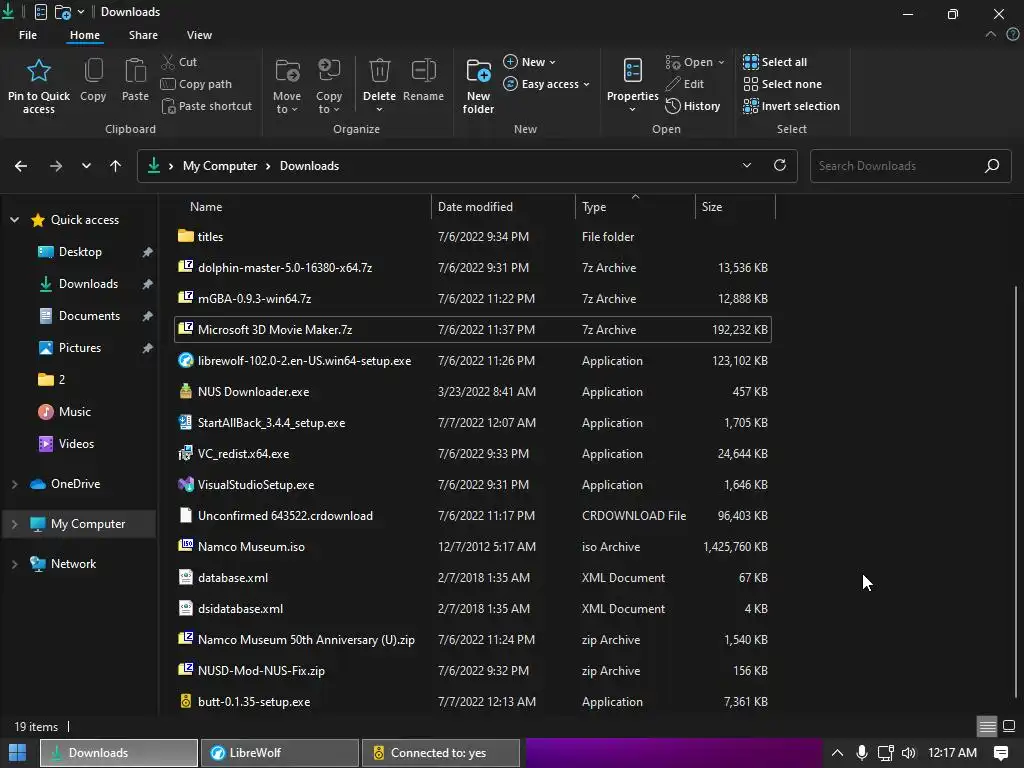Click the search magnifier icon

tap(992, 166)
